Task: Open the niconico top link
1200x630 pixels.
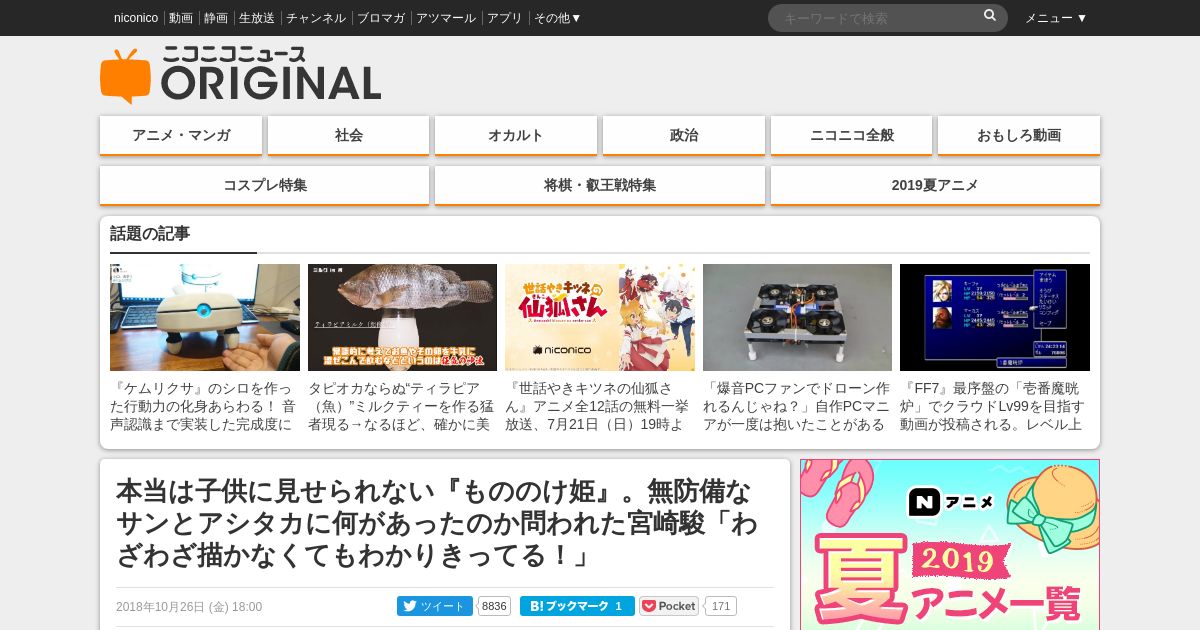Action: click(x=136, y=18)
